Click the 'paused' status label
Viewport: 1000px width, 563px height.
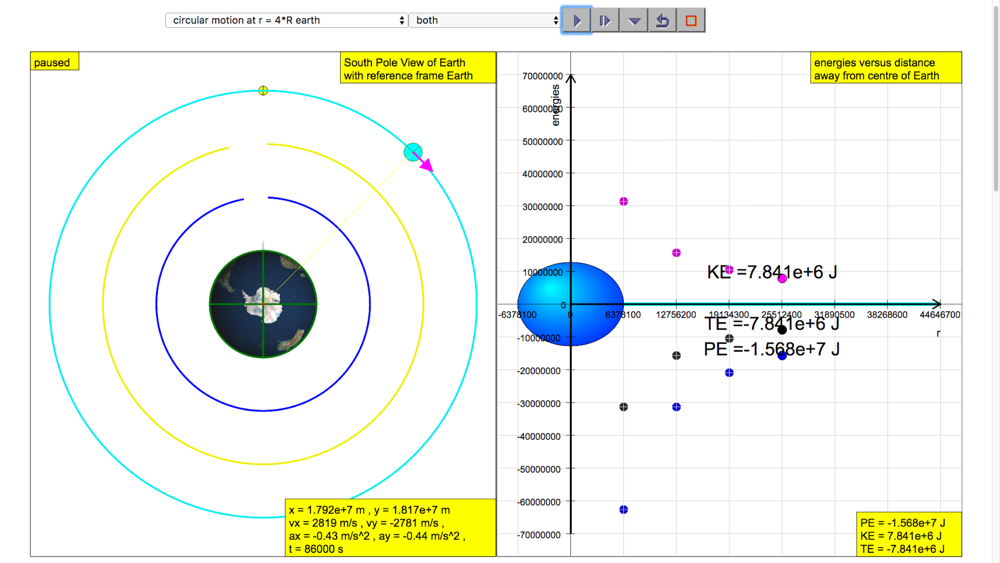53,62
